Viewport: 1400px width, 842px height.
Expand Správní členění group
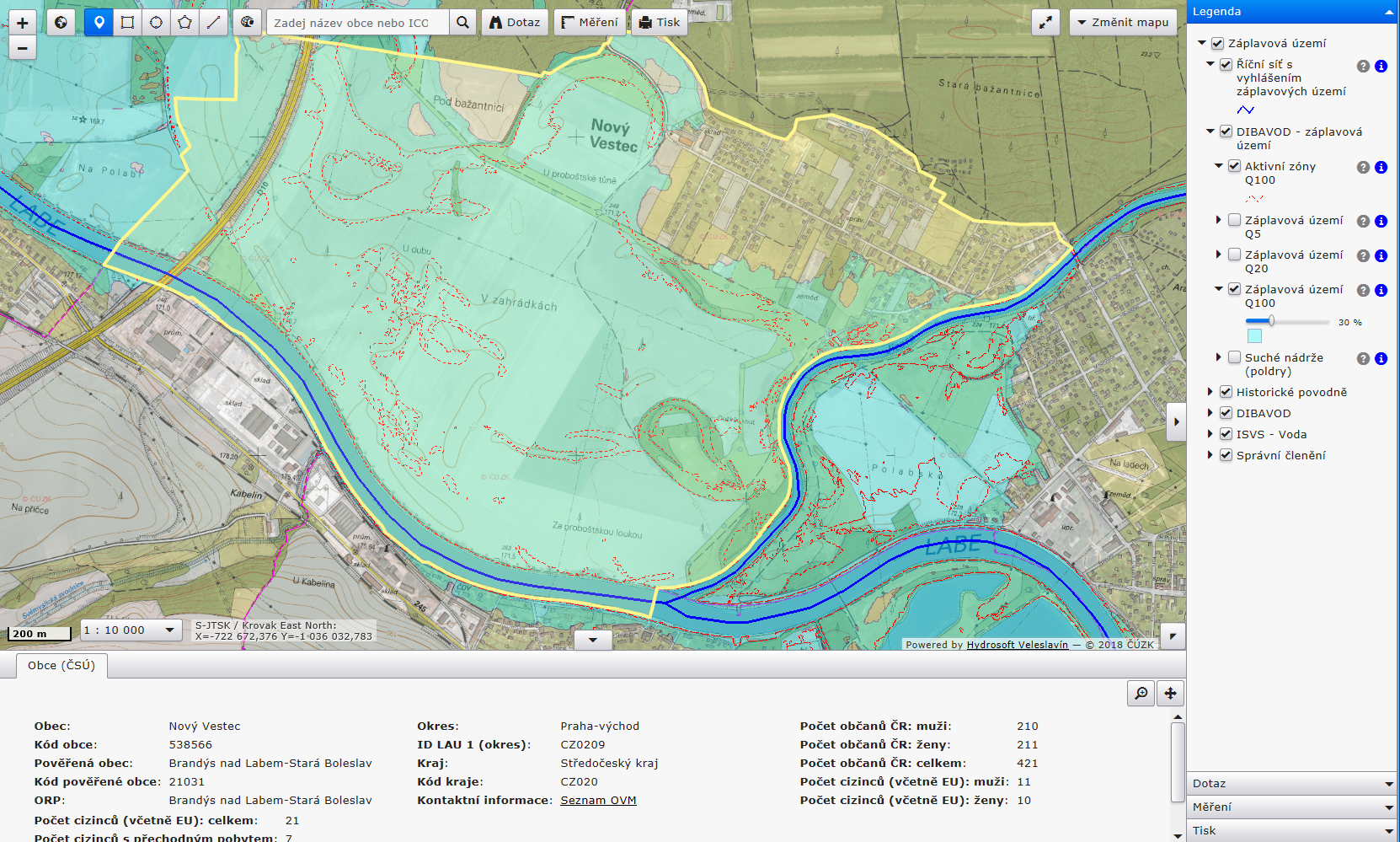pyautogui.click(x=1210, y=455)
